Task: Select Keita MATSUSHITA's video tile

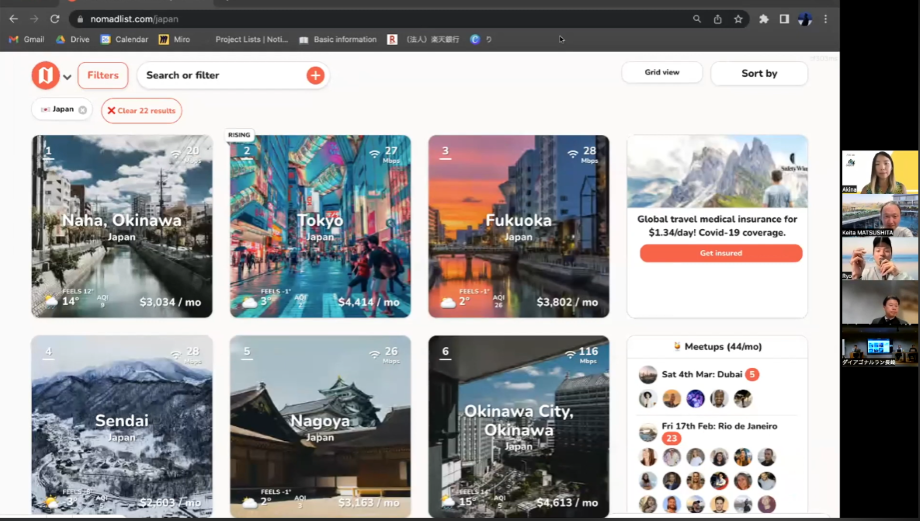Action: tap(880, 215)
